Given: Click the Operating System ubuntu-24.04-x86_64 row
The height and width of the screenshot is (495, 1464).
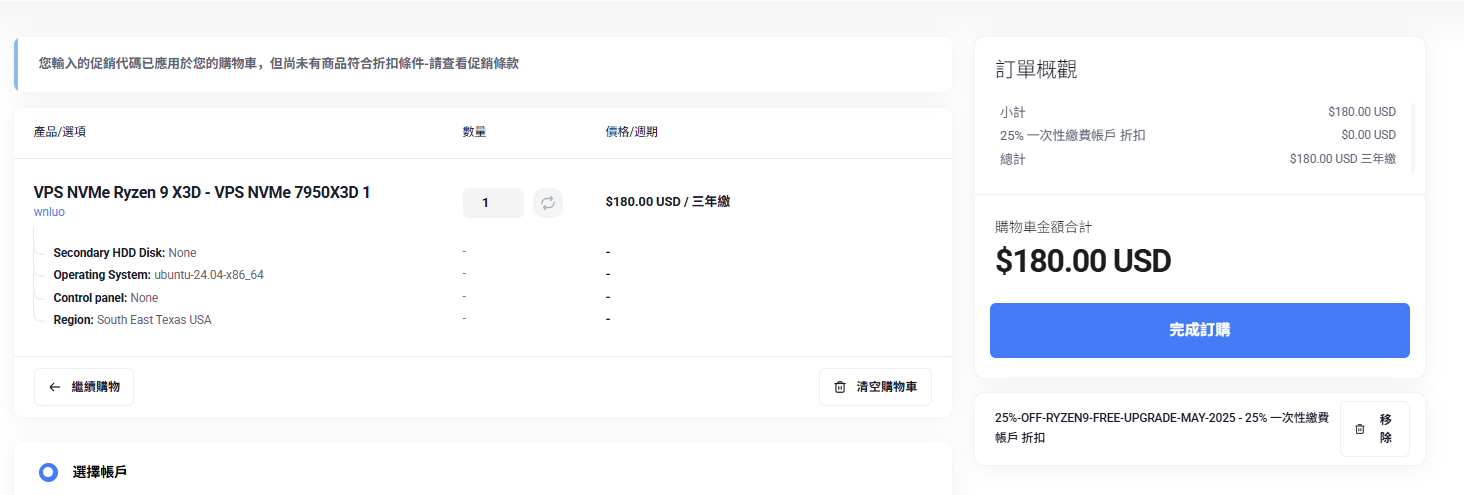Looking at the screenshot, I should click(x=158, y=275).
